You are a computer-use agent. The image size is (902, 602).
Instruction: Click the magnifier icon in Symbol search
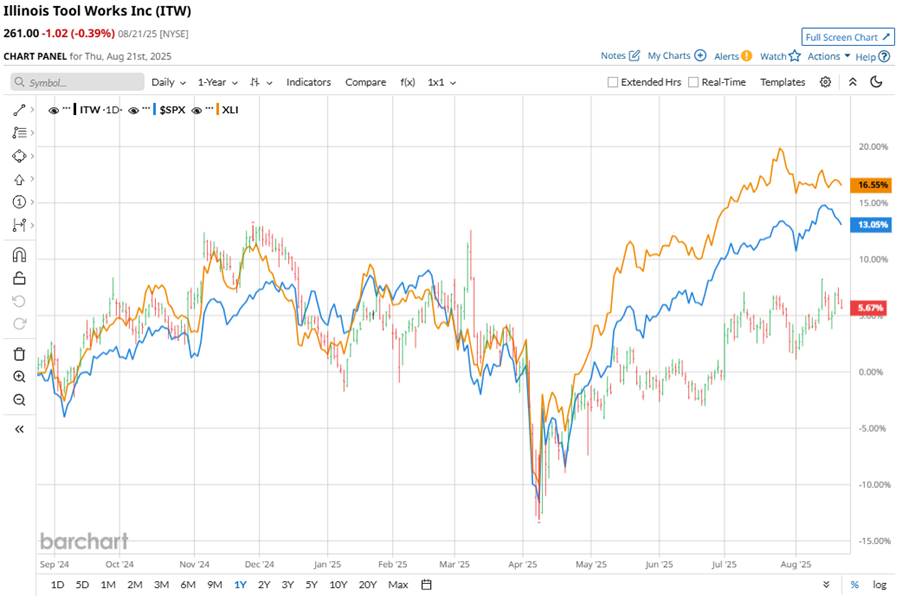[x=20, y=82]
